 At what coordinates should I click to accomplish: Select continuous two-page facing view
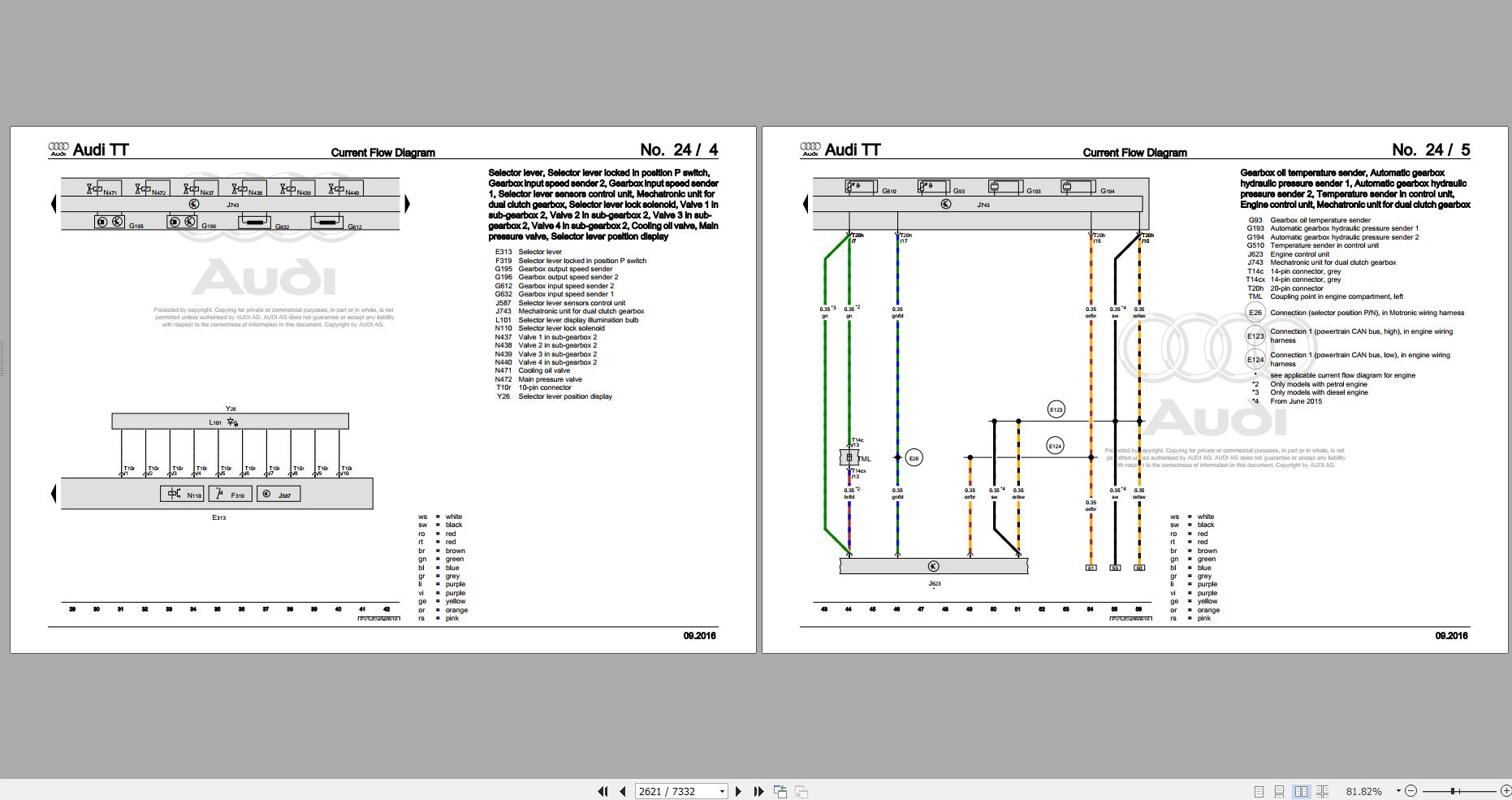(1322, 791)
